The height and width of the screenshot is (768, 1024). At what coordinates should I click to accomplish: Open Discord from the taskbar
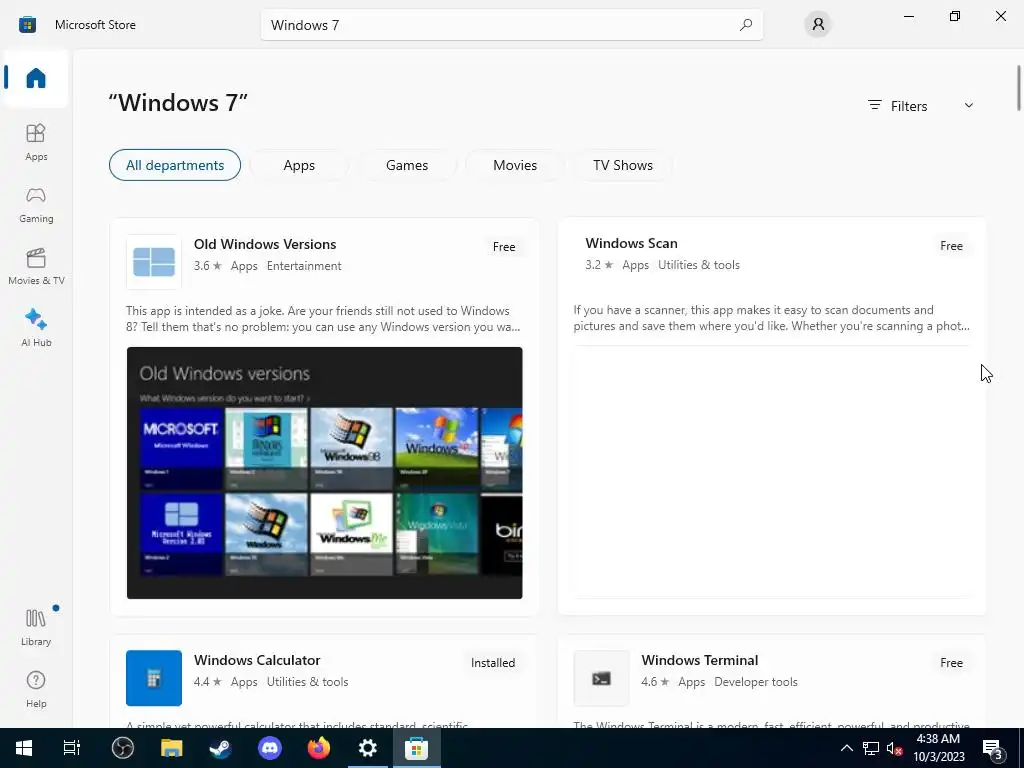269,748
